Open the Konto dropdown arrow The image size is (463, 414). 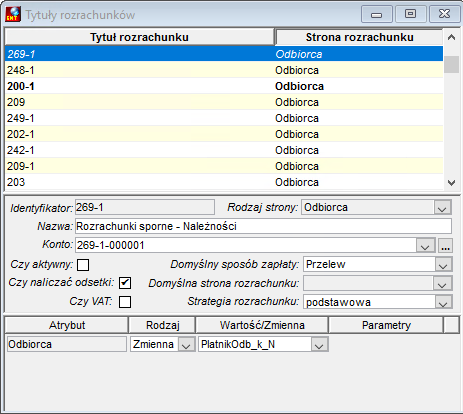[425, 246]
